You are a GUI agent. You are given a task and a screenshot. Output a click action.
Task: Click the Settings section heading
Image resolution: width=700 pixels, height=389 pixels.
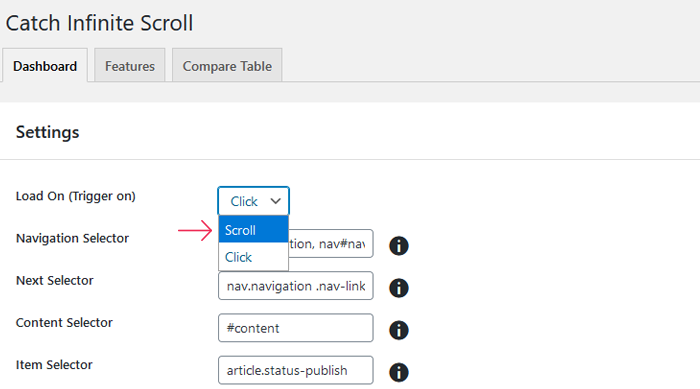coord(47,132)
